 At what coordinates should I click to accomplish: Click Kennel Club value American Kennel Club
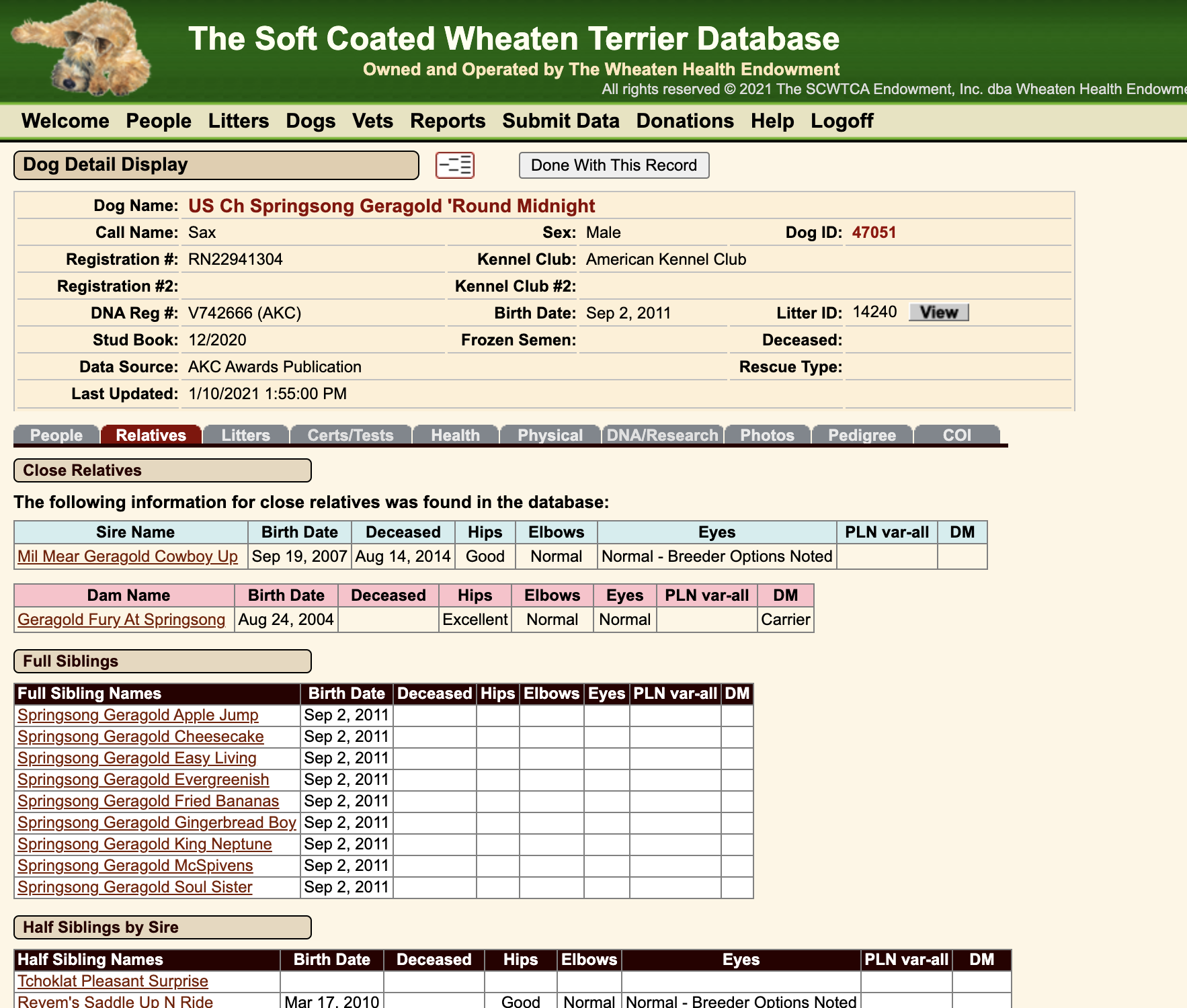point(666,259)
